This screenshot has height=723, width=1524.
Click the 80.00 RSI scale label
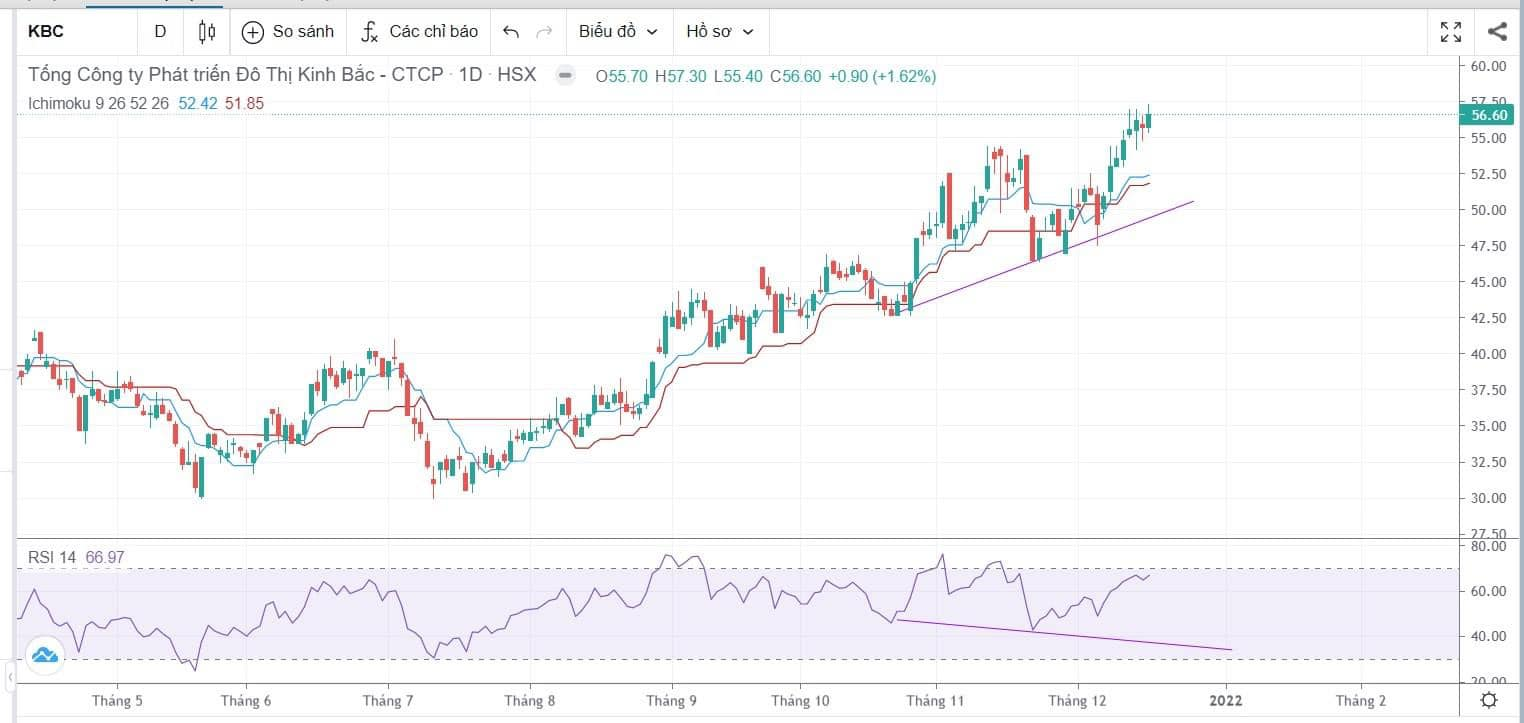(1489, 547)
